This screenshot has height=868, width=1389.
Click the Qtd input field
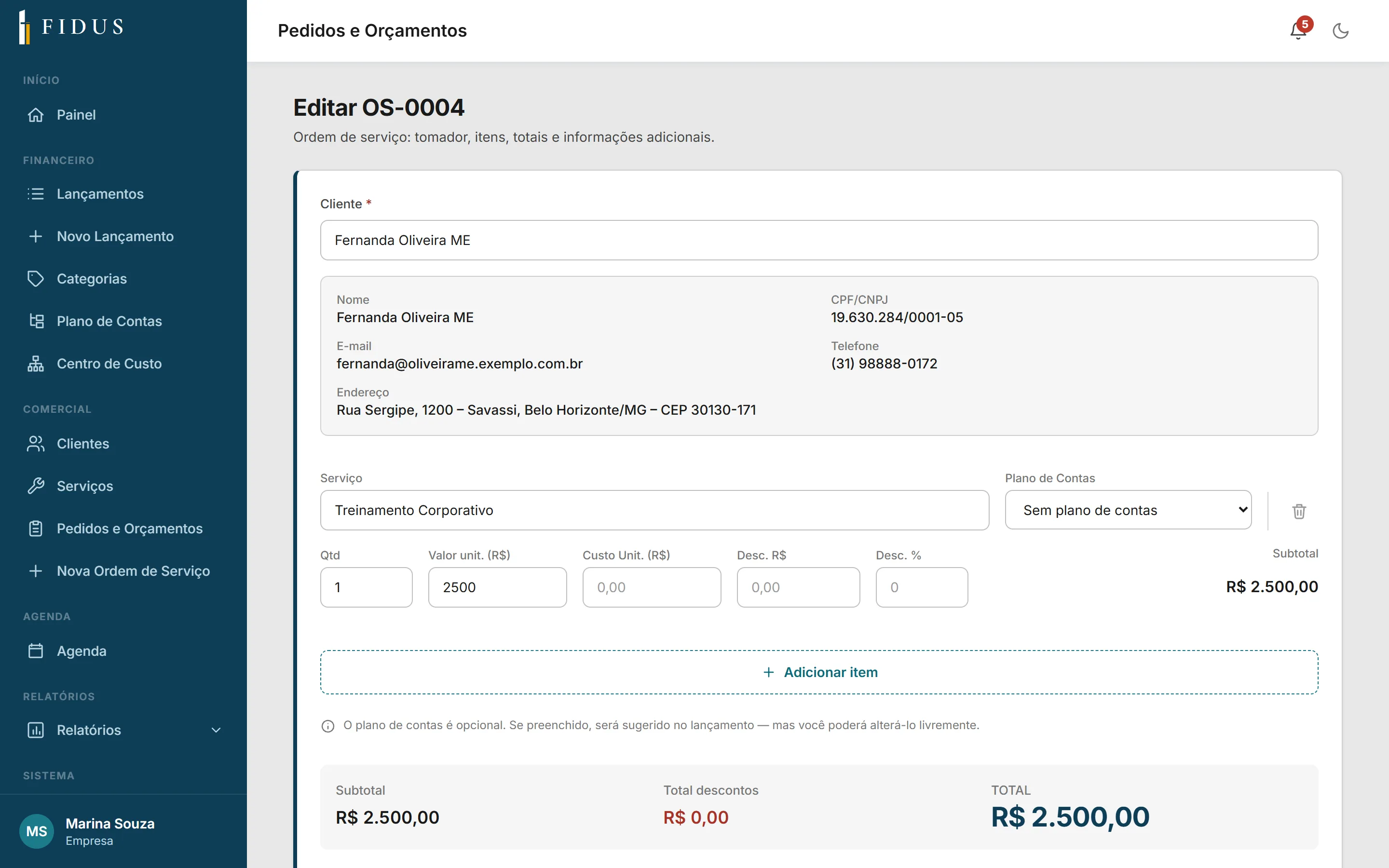pyautogui.click(x=366, y=587)
